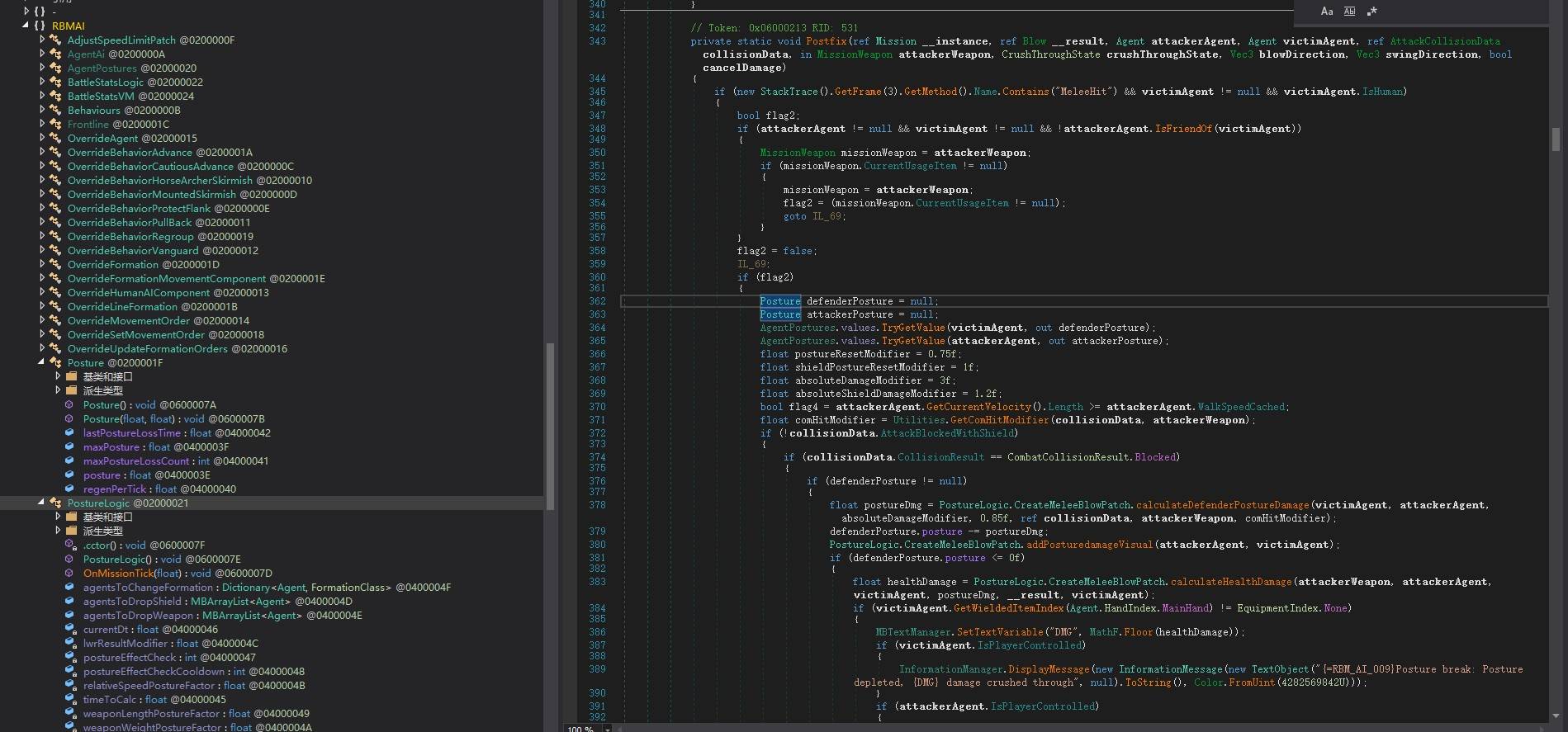This screenshot has height=732, width=1568.
Task: Collapse the PostureLogic class node
Action: coord(41,503)
